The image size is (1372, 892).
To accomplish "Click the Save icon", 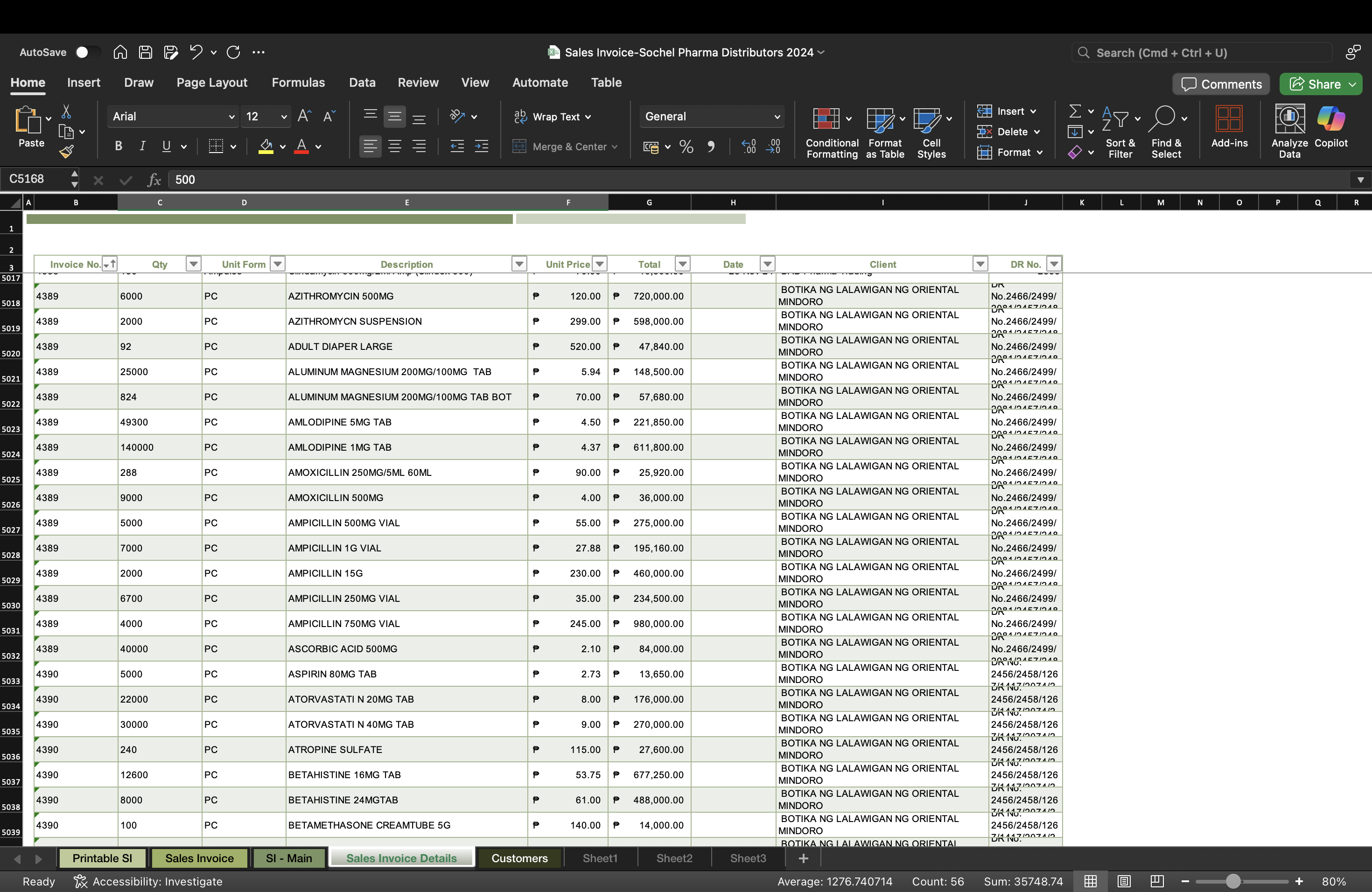I will pyautogui.click(x=145, y=52).
